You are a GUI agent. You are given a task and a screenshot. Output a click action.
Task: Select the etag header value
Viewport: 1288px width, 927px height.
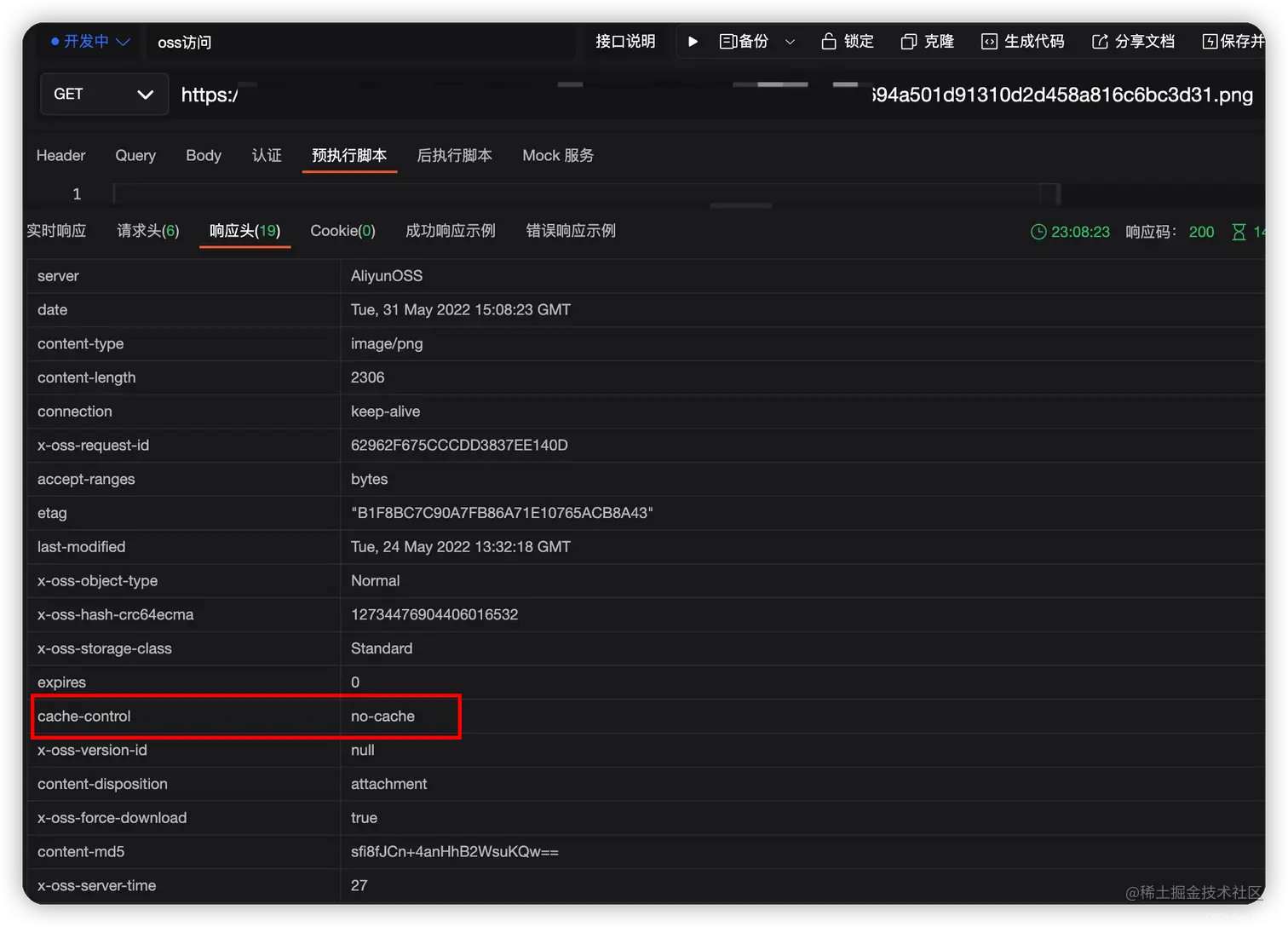coord(502,513)
